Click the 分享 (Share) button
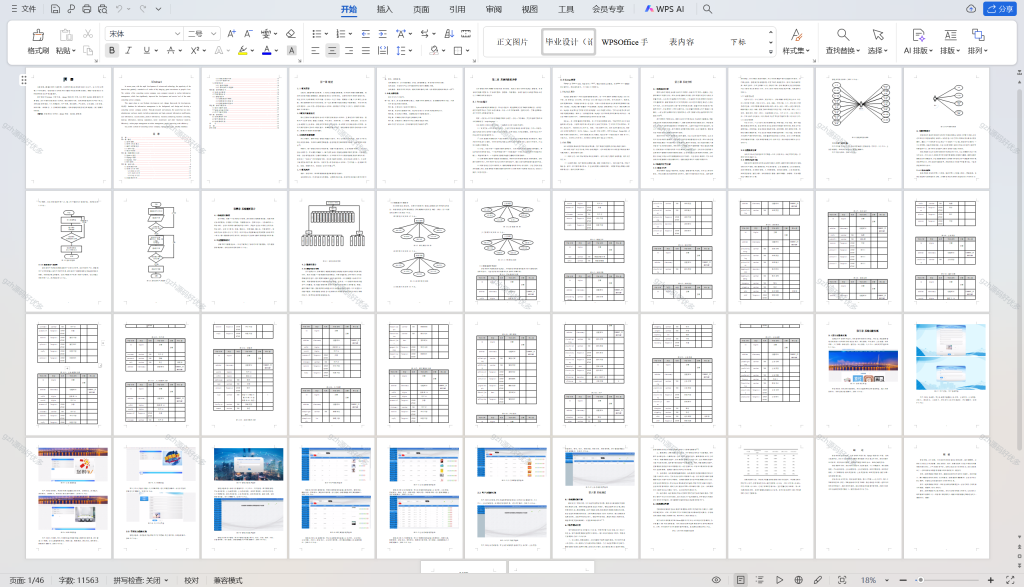 click(1000, 9)
